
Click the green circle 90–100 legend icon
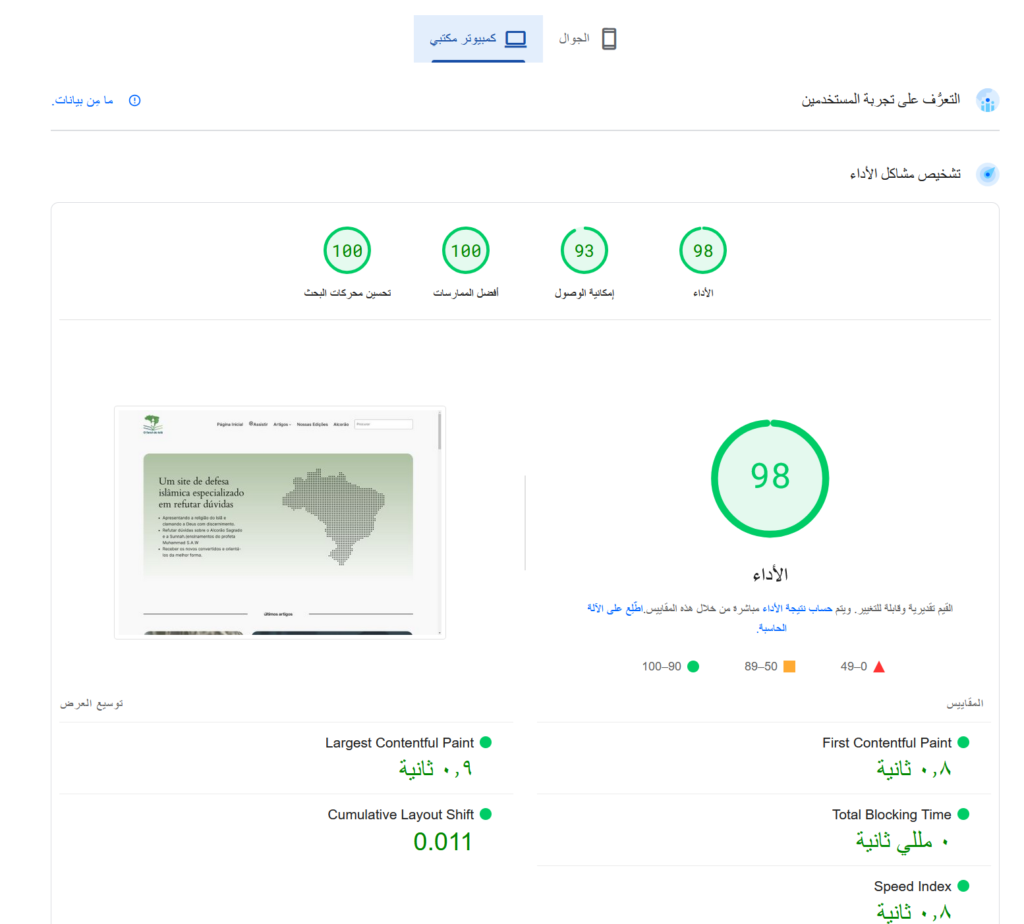click(x=694, y=667)
